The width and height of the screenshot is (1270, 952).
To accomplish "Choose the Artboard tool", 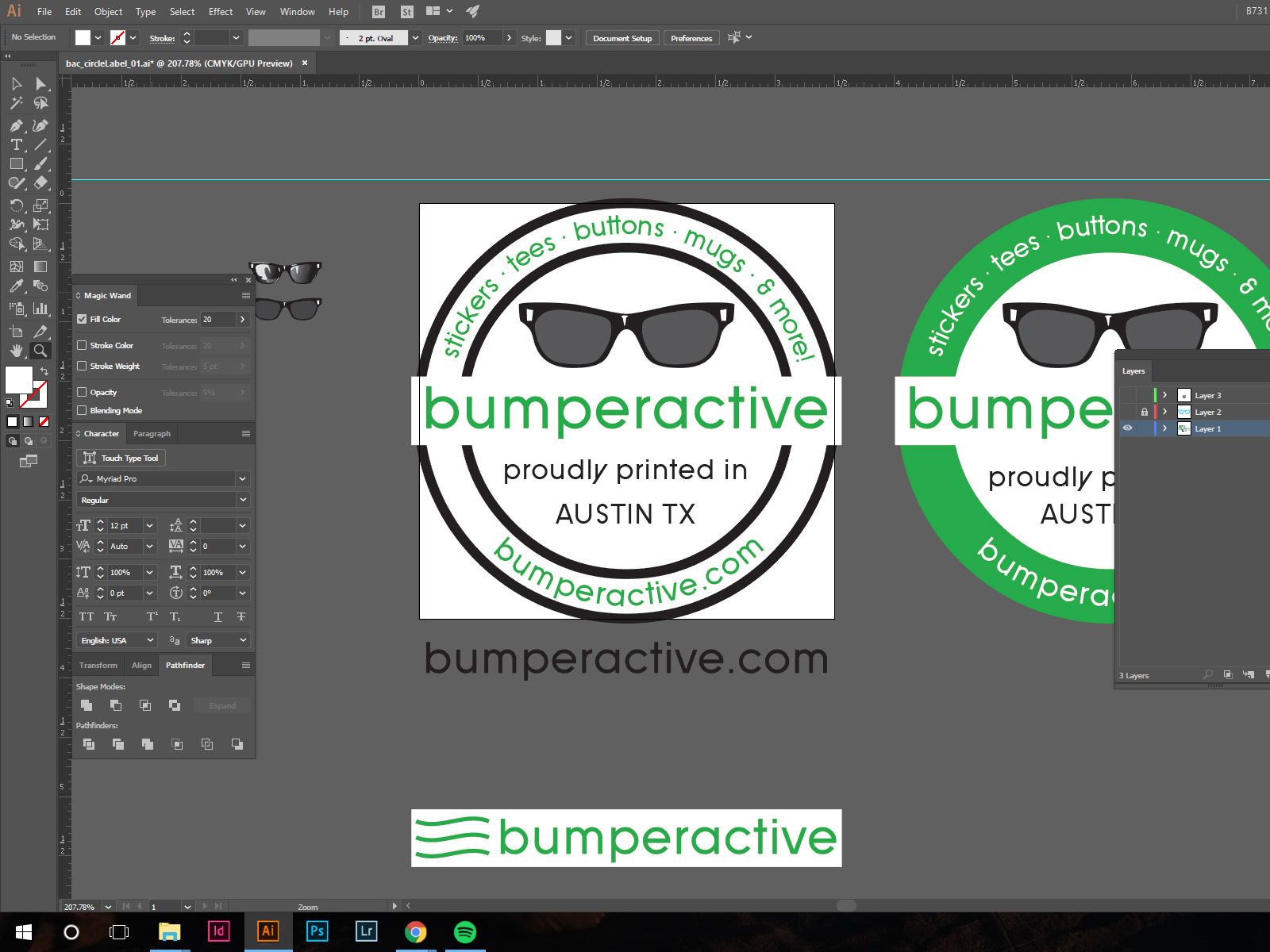I will pos(16,332).
